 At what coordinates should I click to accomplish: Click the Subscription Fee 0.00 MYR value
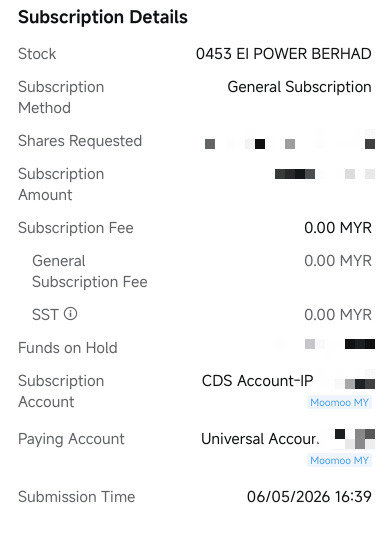tap(338, 228)
